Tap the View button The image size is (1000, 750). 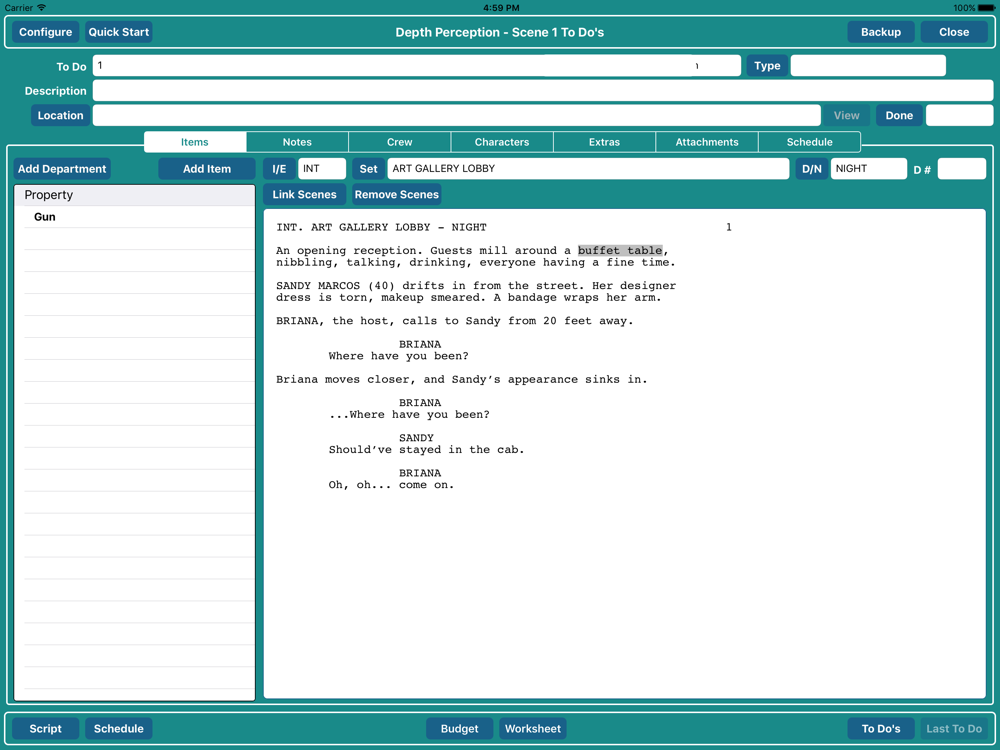846,115
